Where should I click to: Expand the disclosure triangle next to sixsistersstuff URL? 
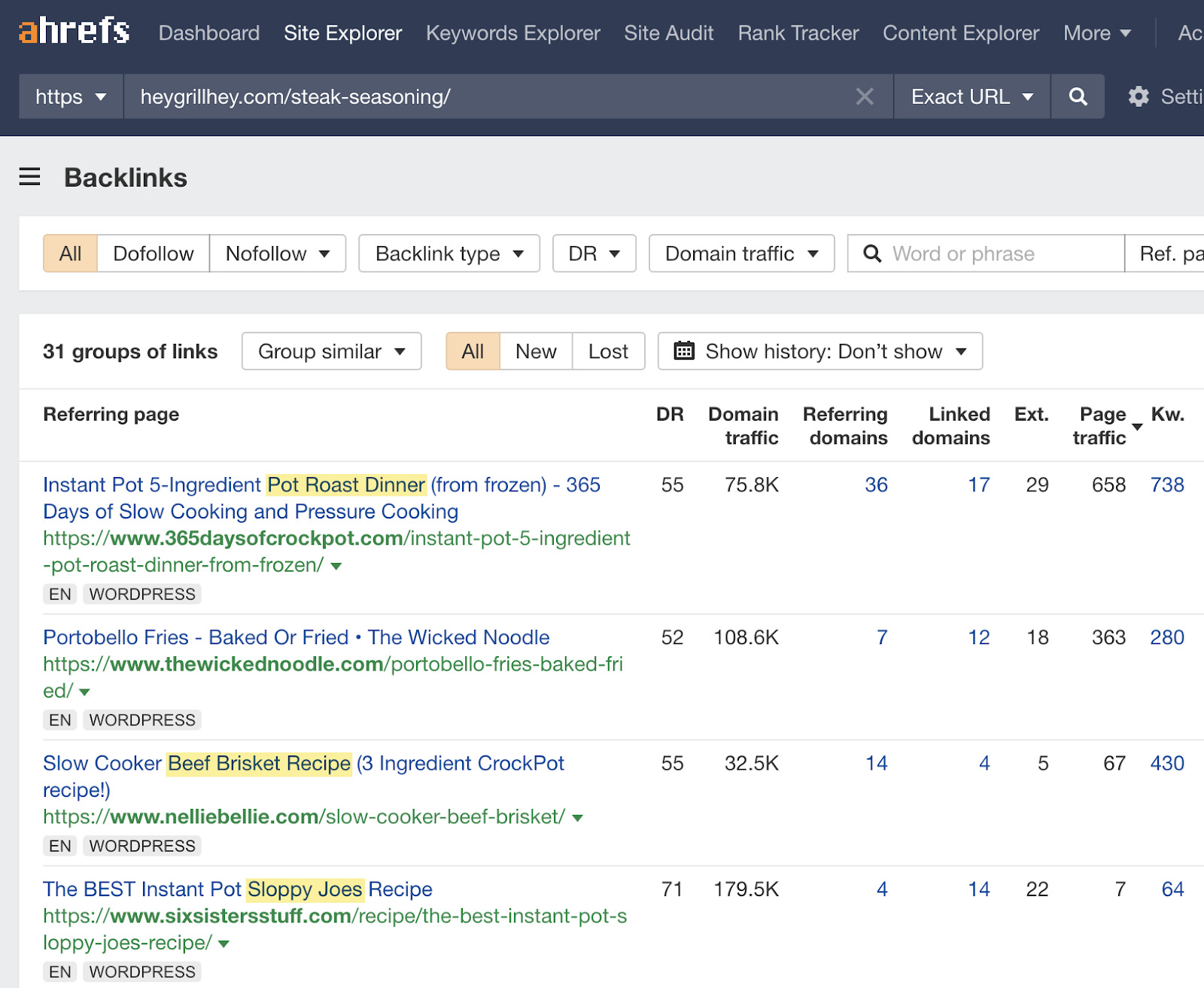(x=223, y=943)
